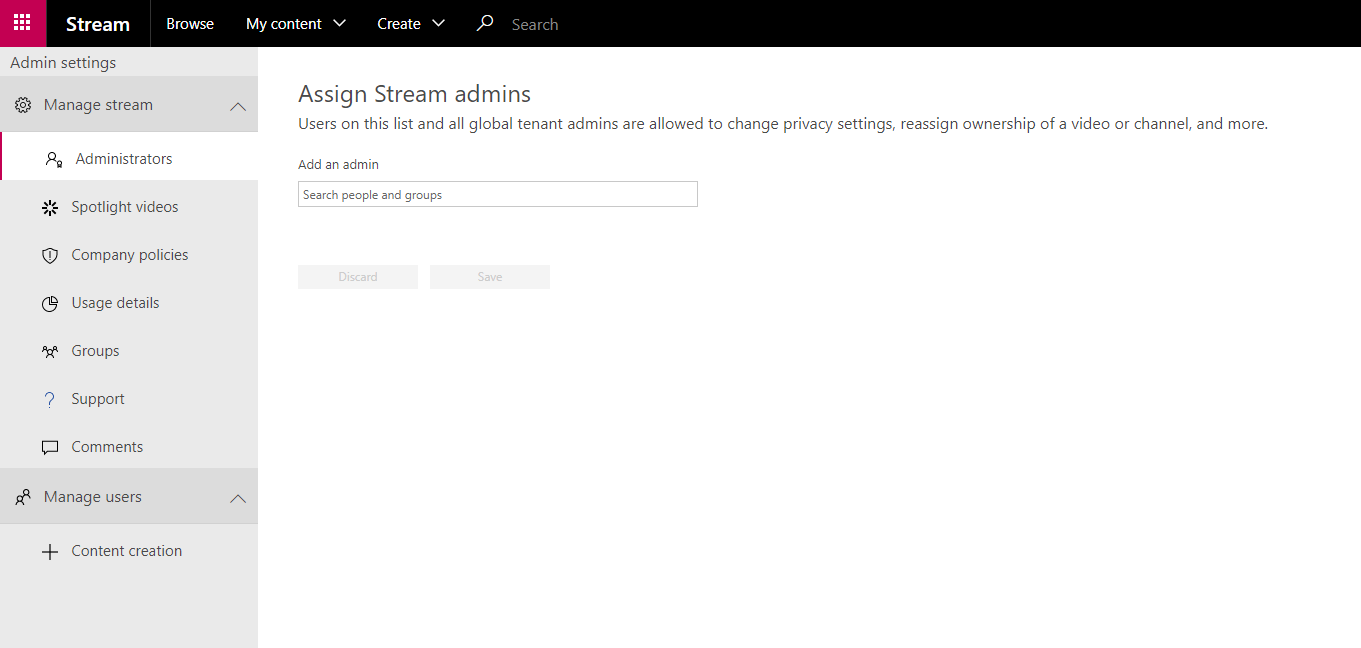Click the Administrators person icon
This screenshot has width=1361, height=648.
(55, 159)
